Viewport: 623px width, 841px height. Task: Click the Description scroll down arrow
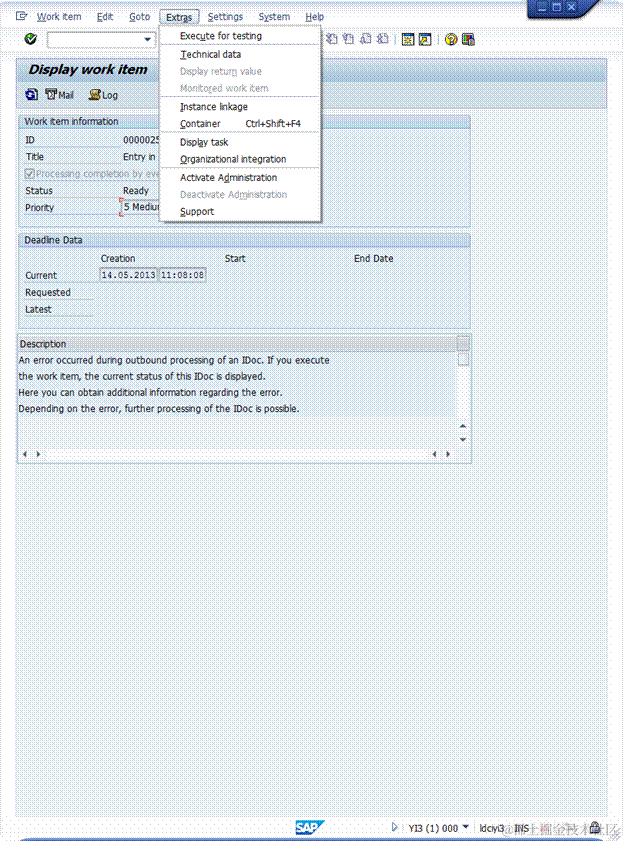coord(463,439)
